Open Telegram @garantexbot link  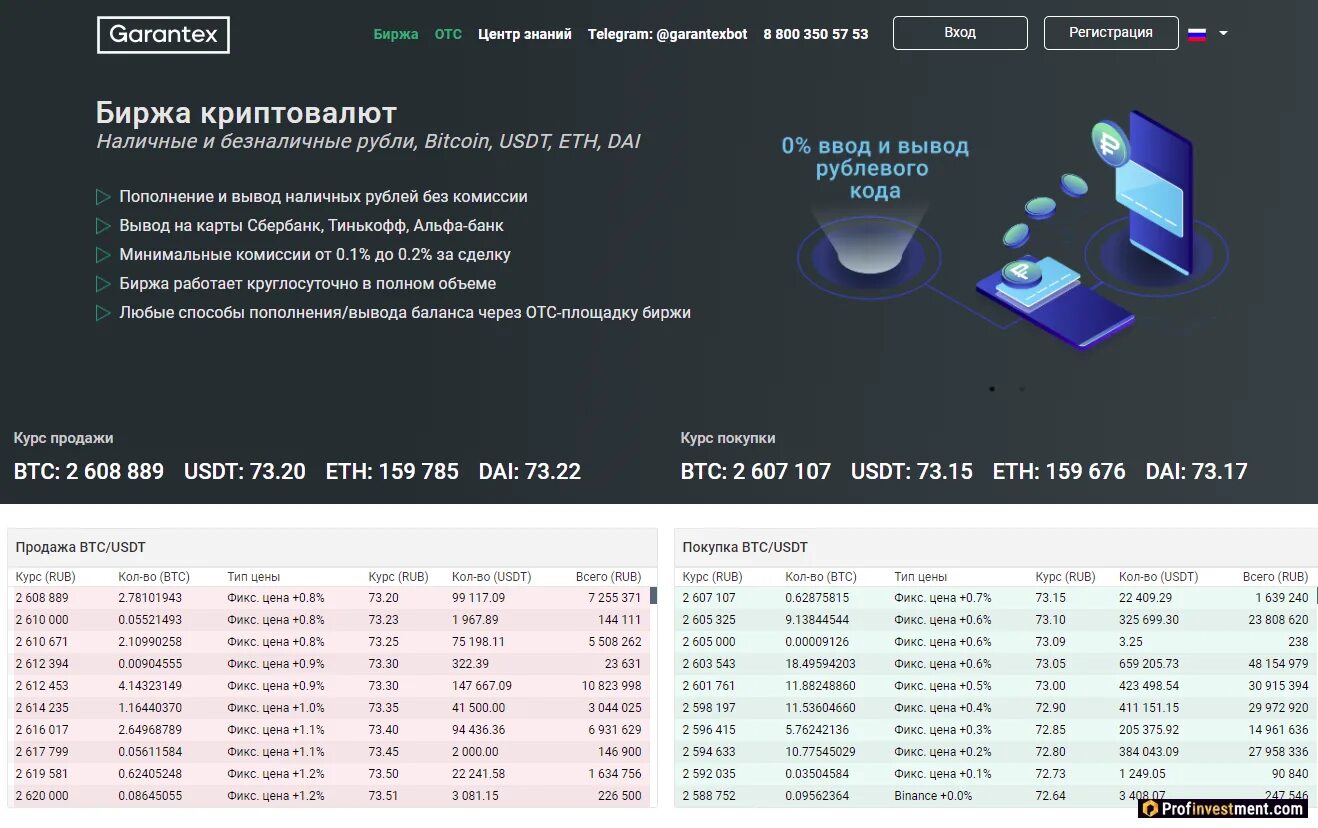pos(668,34)
